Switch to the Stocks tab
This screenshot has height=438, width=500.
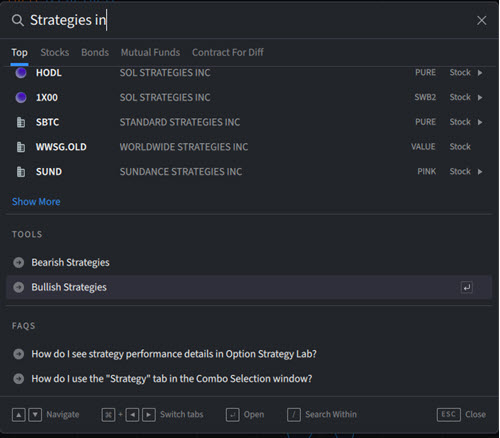tap(55, 52)
